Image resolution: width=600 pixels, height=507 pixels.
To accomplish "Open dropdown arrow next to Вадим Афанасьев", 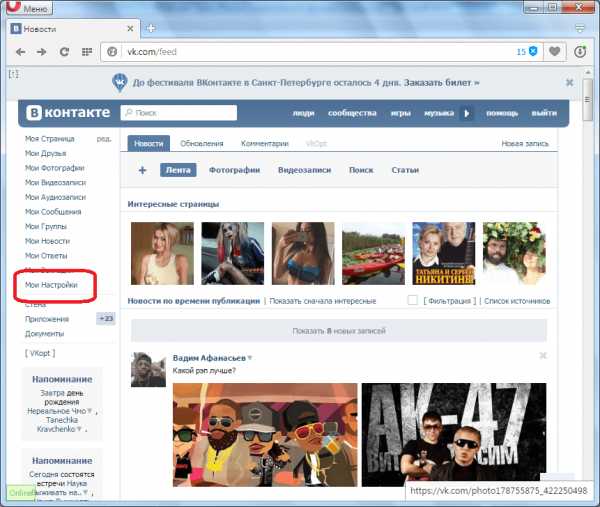I will tap(250, 358).
